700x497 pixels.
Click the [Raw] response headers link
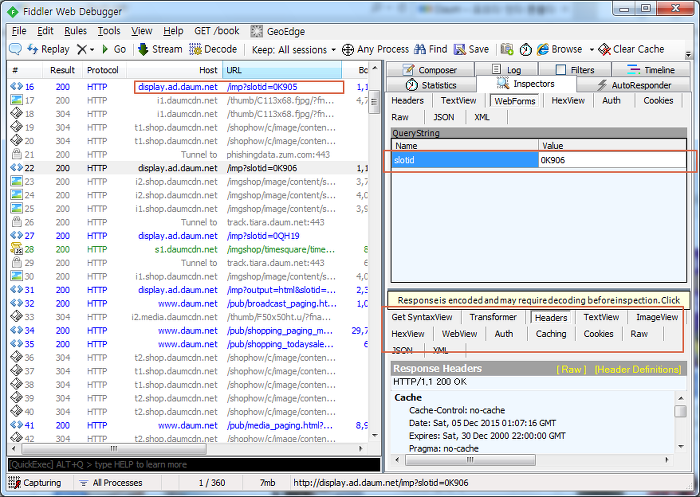[x=571, y=369]
